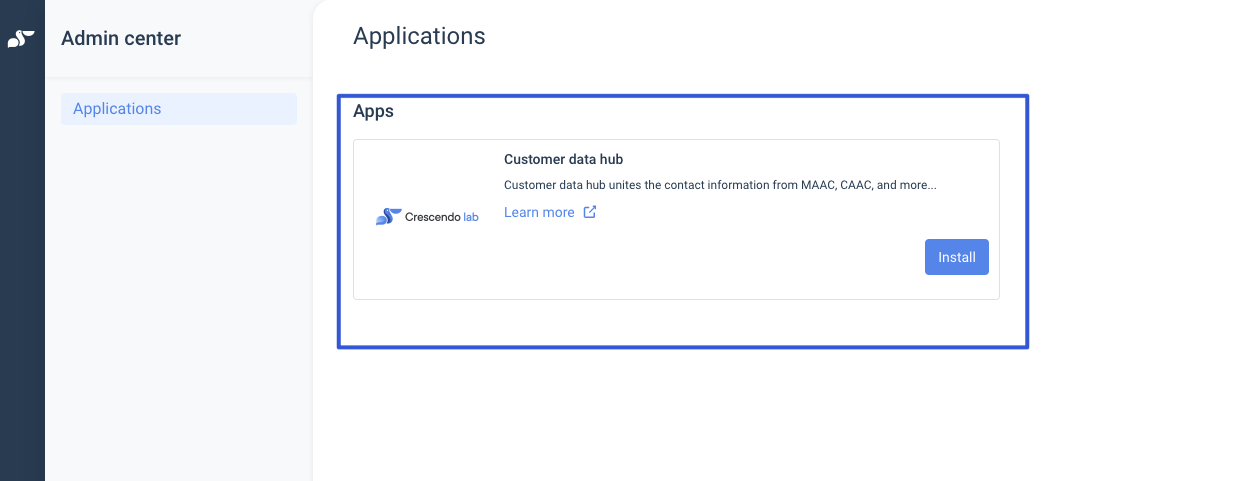The width and height of the screenshot is (1250, 481).
Task: Click the Crescendo lab logo in the app card
Action: [x=427, y=217]
